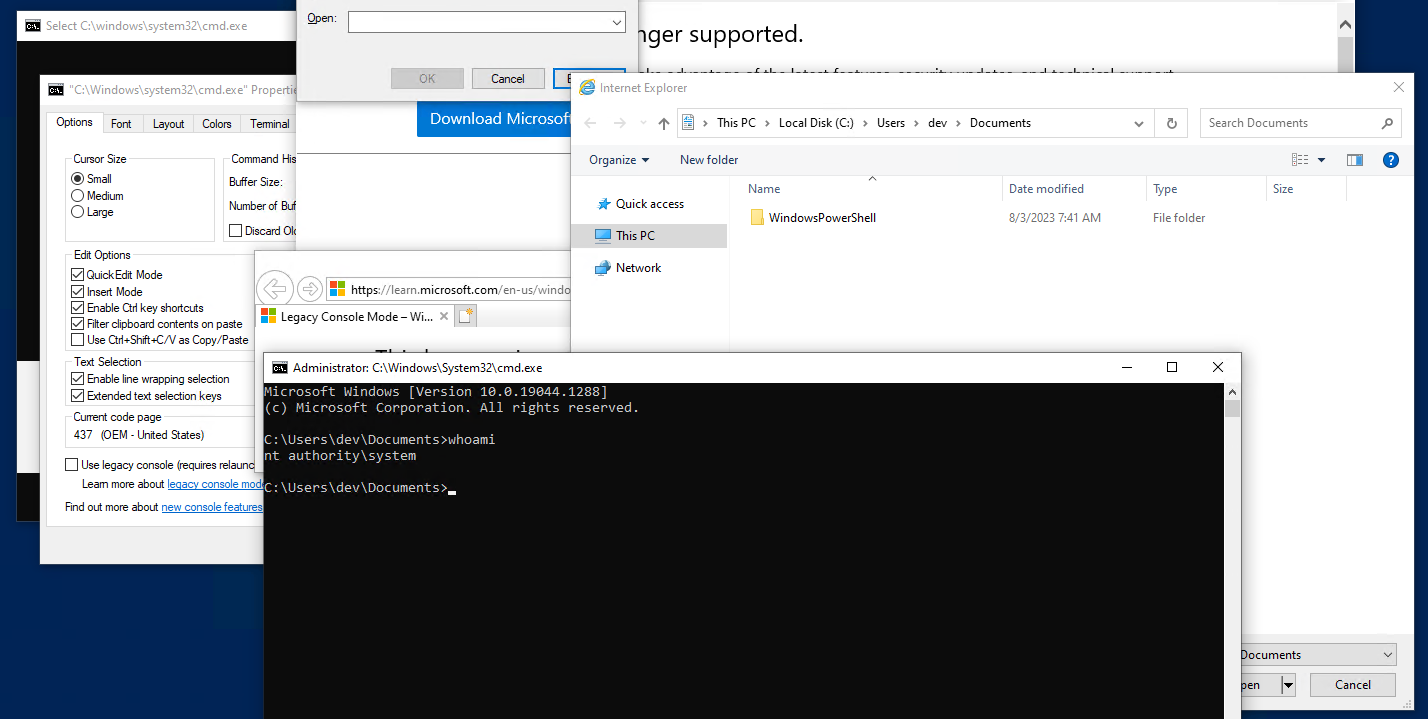This screenshot has height=719, width=1428.
Task: Click the Up arrow in file dialog
Action: [664, 123]
